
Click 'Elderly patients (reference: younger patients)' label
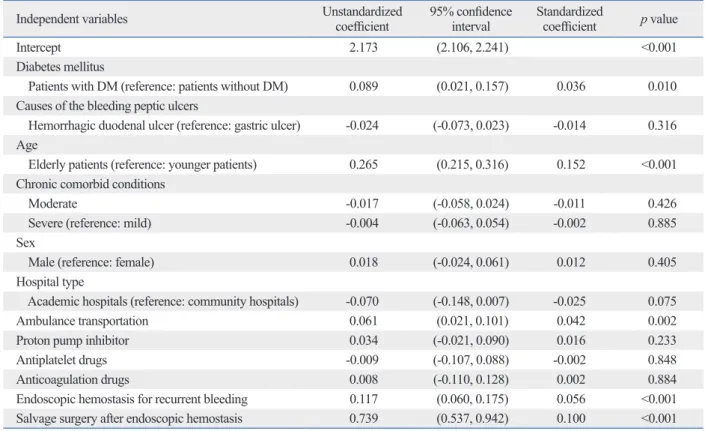pos(143,164)
